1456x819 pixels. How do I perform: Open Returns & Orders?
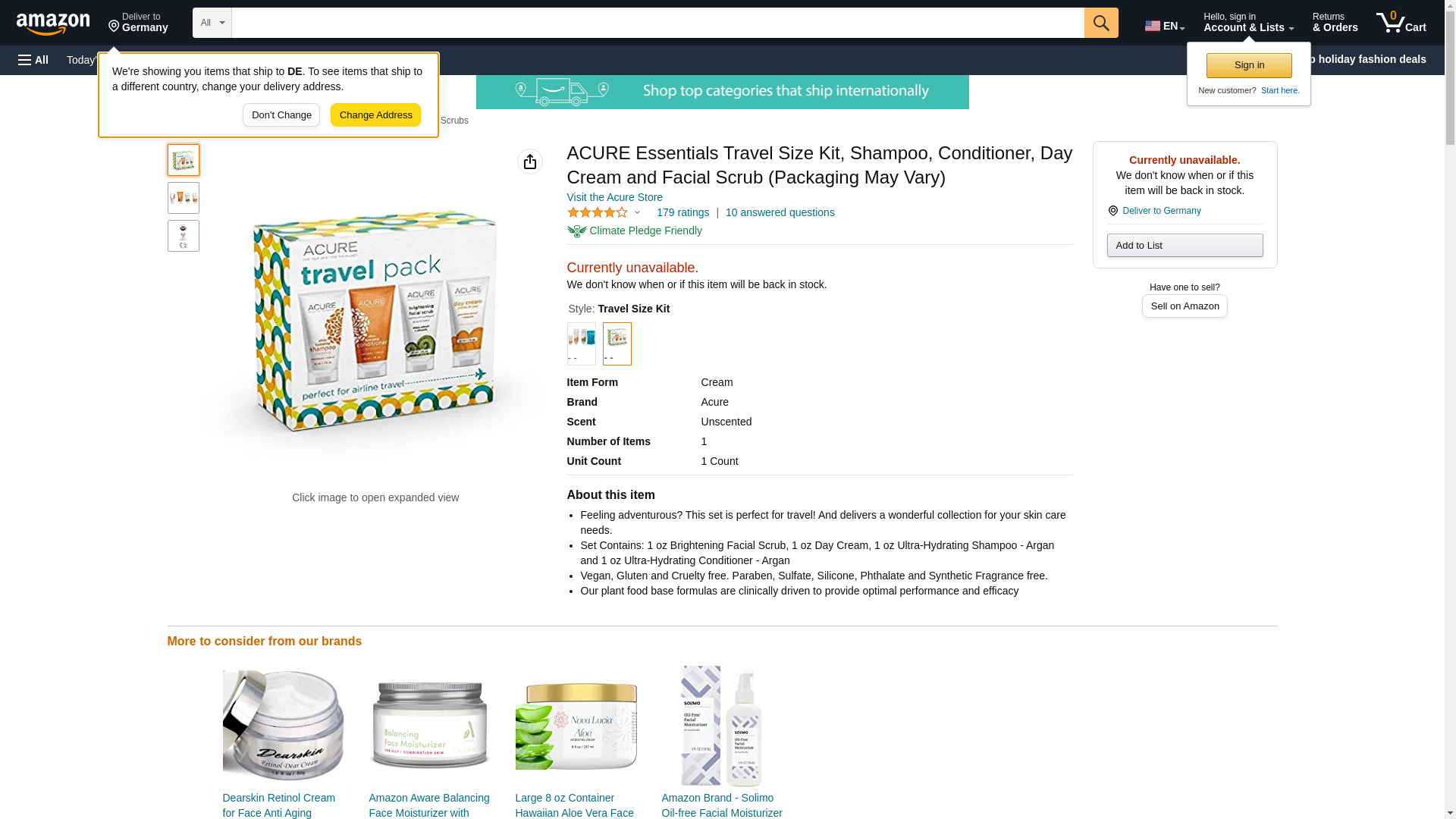point(1335,23)
